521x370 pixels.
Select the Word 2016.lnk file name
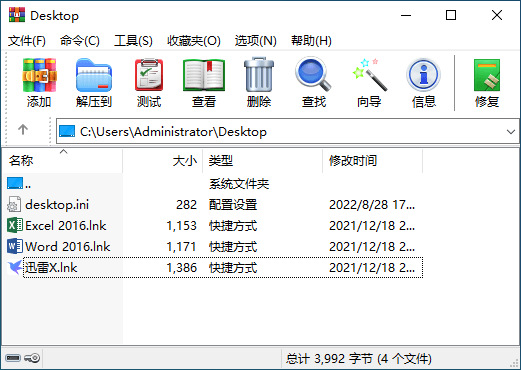coord(68,247)
